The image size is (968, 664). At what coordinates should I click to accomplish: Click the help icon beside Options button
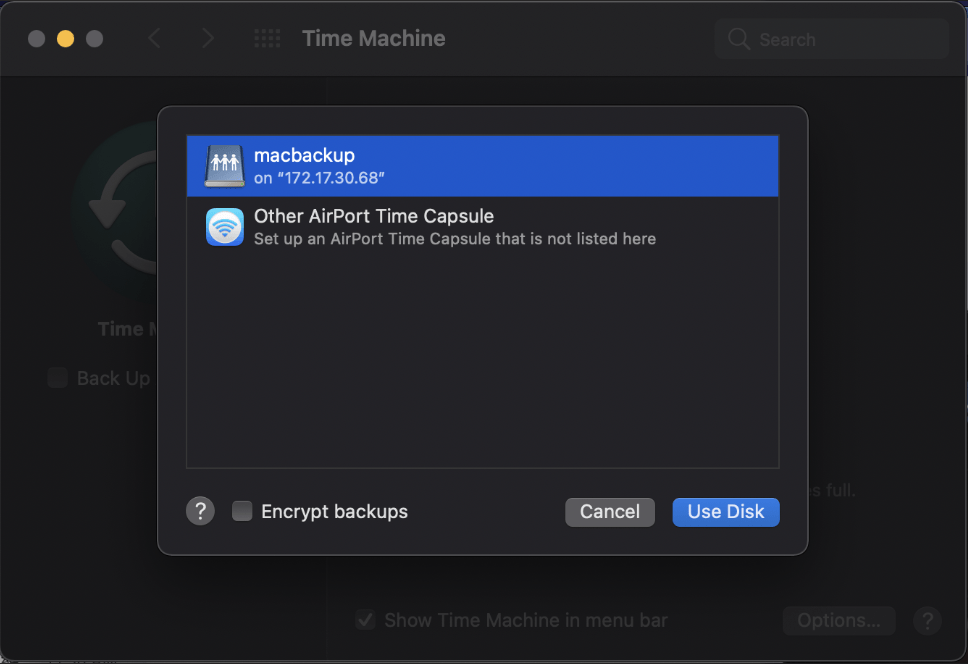point(927,621)
